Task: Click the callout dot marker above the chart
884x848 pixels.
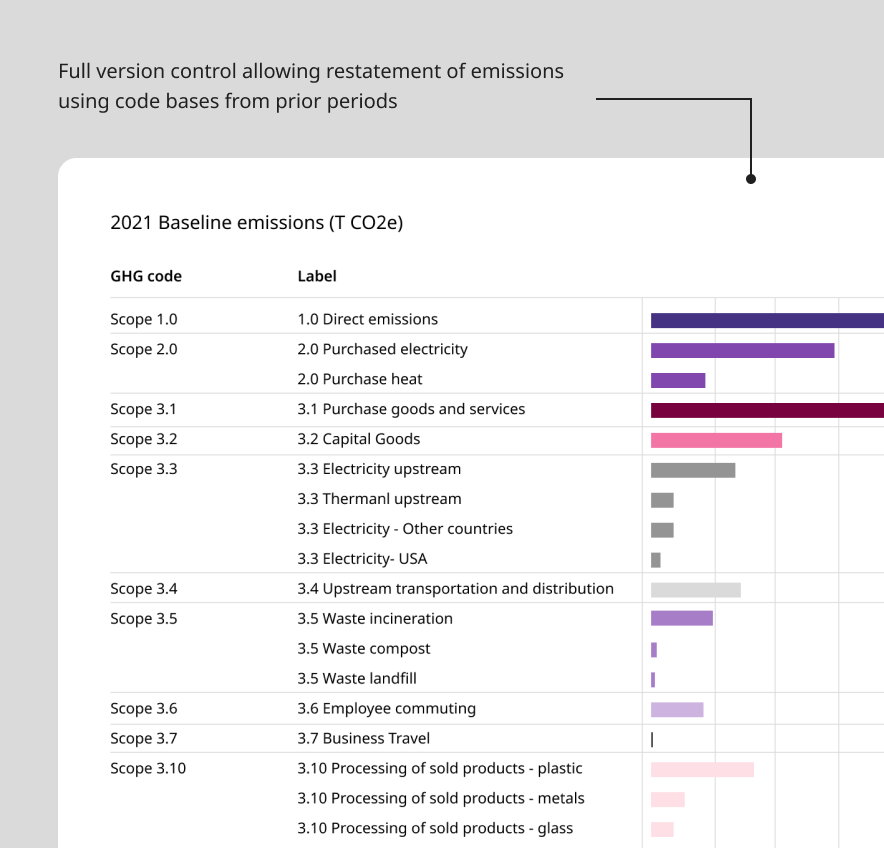Action: point(751,179)
